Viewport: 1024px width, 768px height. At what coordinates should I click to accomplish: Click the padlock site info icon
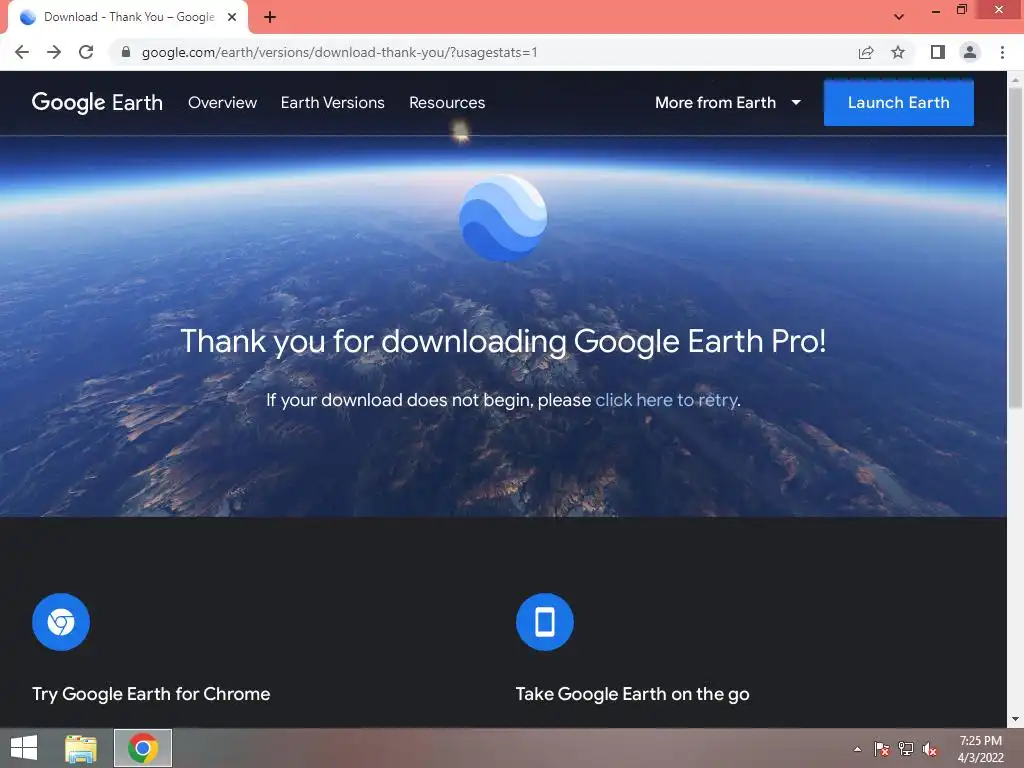125,52
